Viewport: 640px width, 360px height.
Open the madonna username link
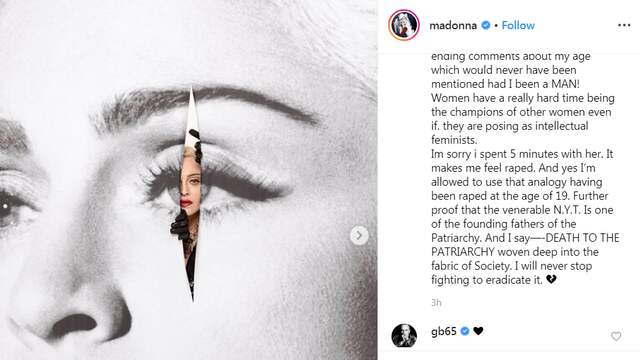453,25
